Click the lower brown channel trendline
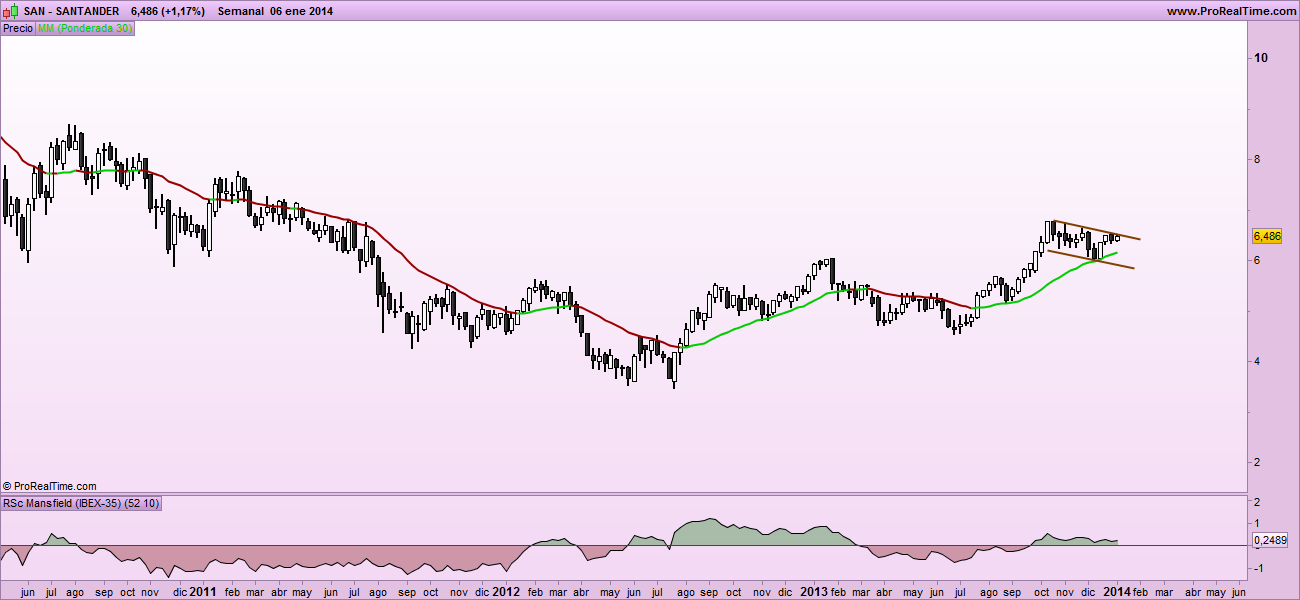The height and width of the screenshot is (600, 1300). pos(1090,259)
